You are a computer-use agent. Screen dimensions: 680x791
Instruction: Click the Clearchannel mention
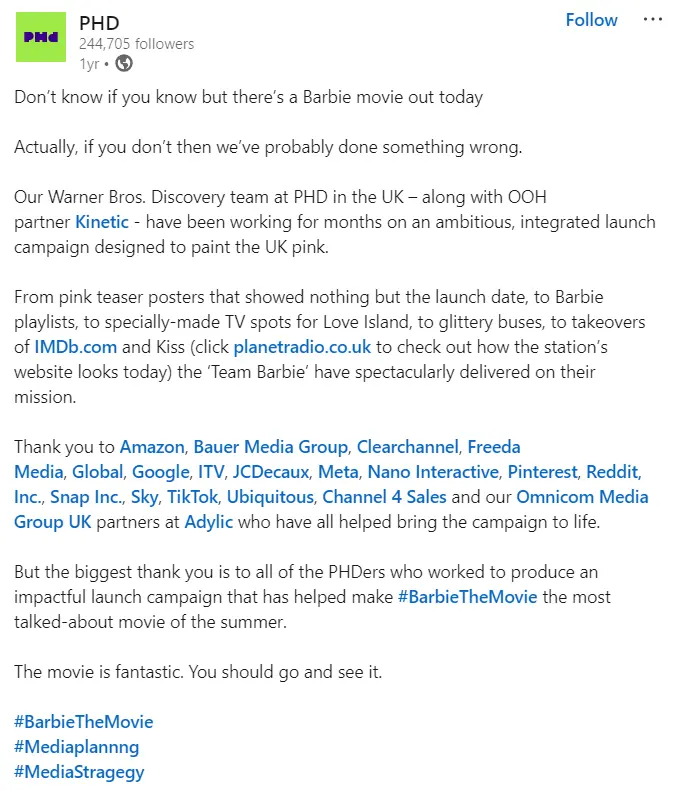407,446
